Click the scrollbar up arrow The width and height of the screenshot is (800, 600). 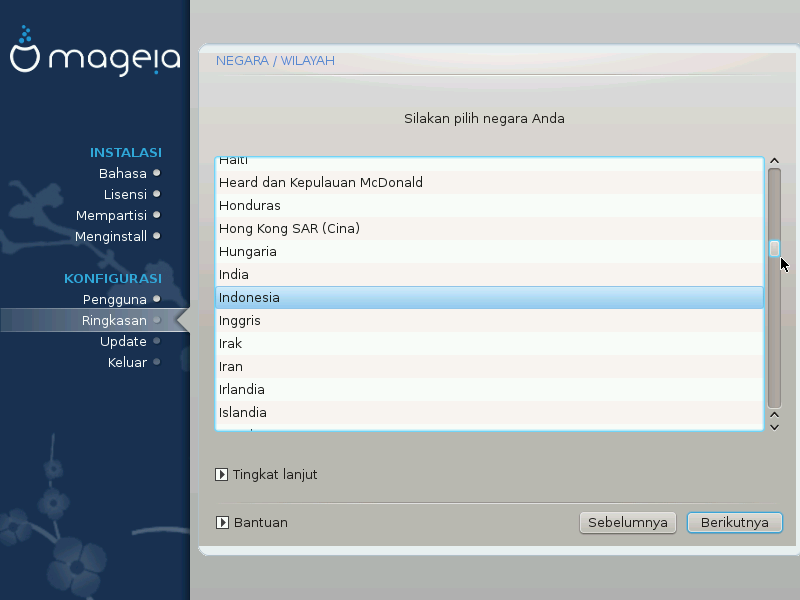(x=774, y=162)
